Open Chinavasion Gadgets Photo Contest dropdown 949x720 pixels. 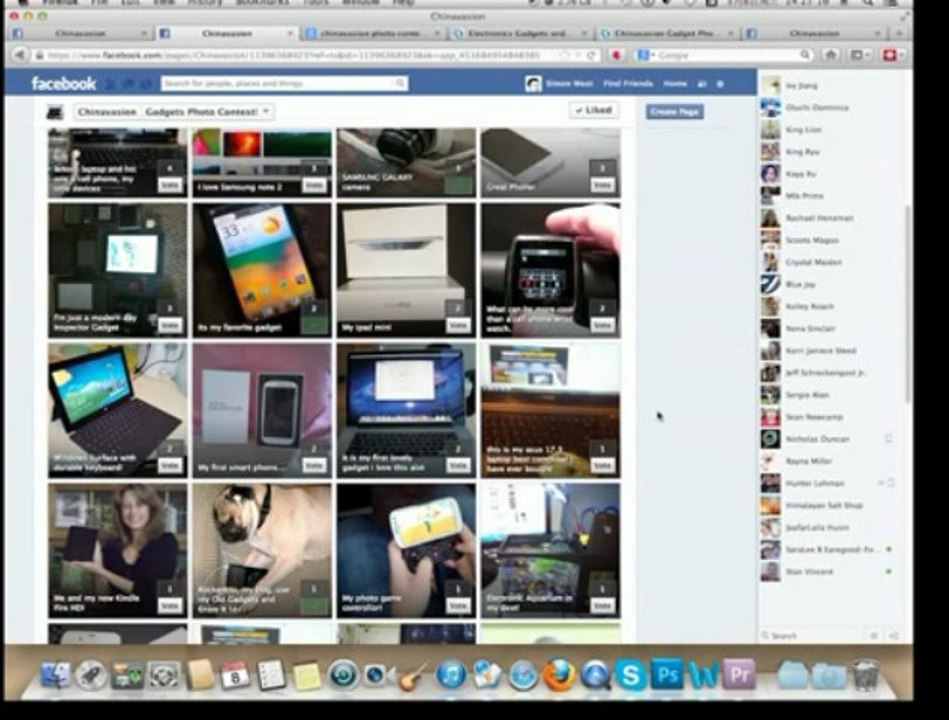pyautogui.click(x=174, y=112)
